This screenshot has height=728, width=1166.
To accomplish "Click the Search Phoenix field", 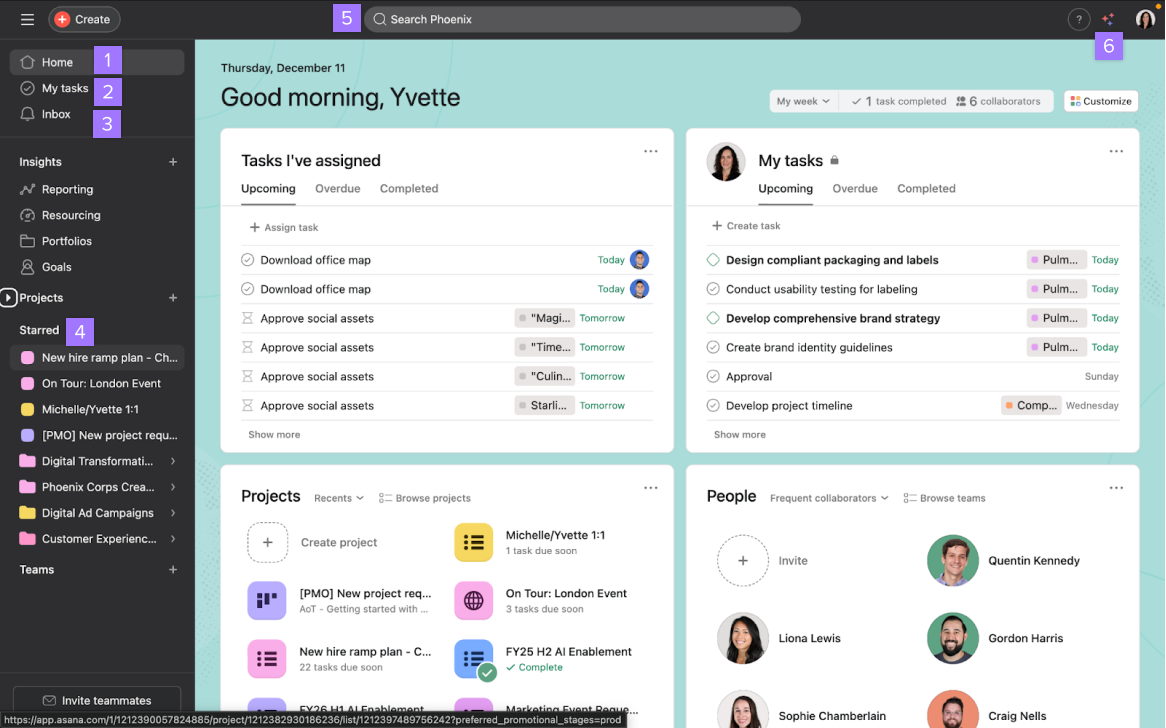I will point(582,19).
